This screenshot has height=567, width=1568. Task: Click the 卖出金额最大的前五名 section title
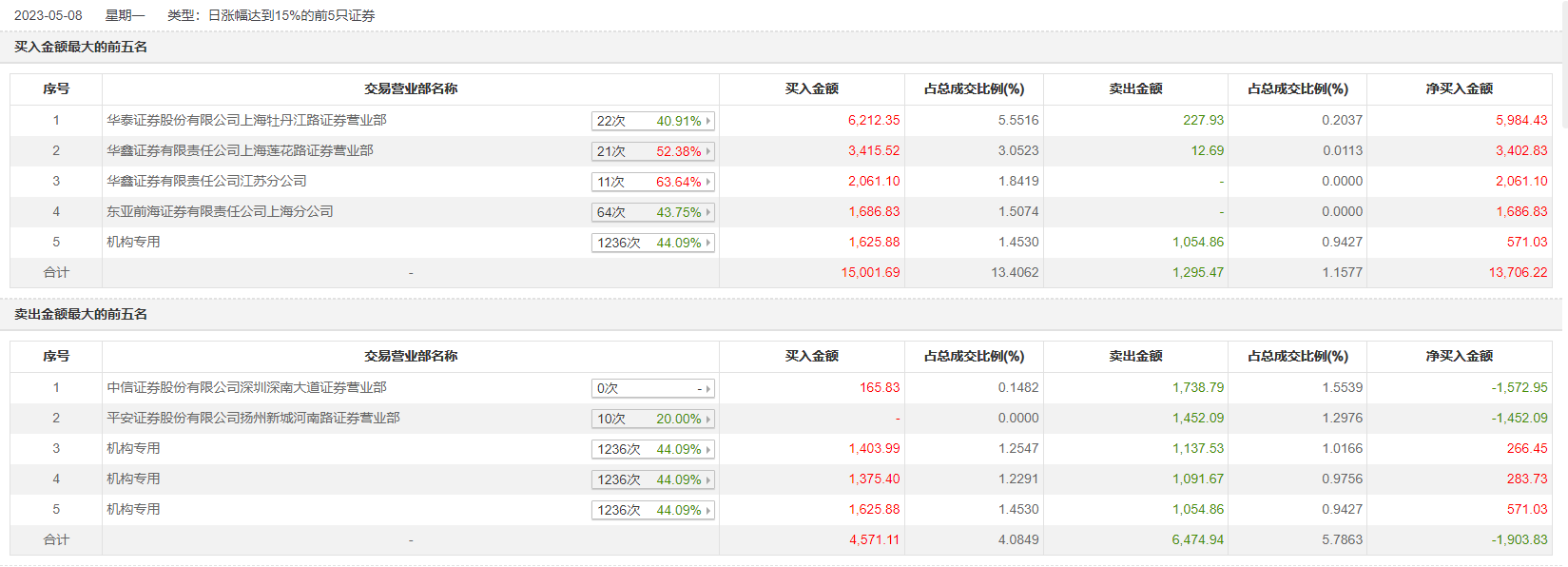[x=81, y=314]
